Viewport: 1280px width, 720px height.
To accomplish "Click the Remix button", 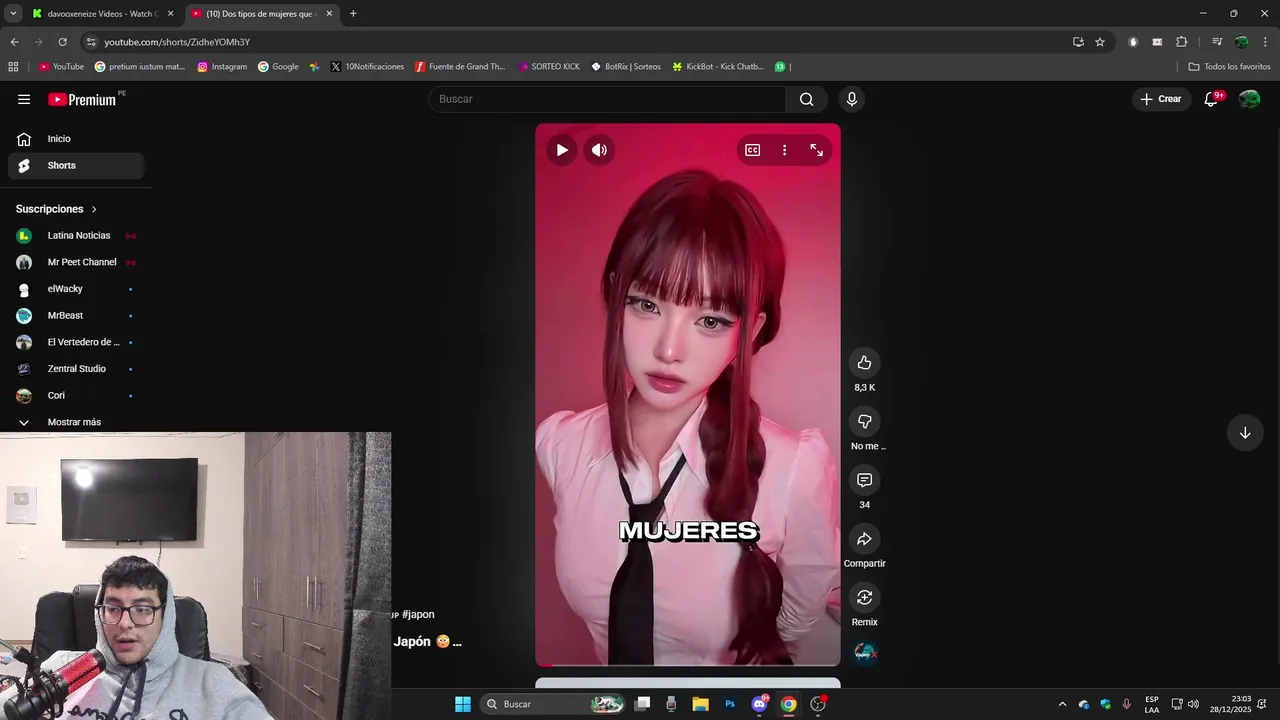I will (865, 597).
